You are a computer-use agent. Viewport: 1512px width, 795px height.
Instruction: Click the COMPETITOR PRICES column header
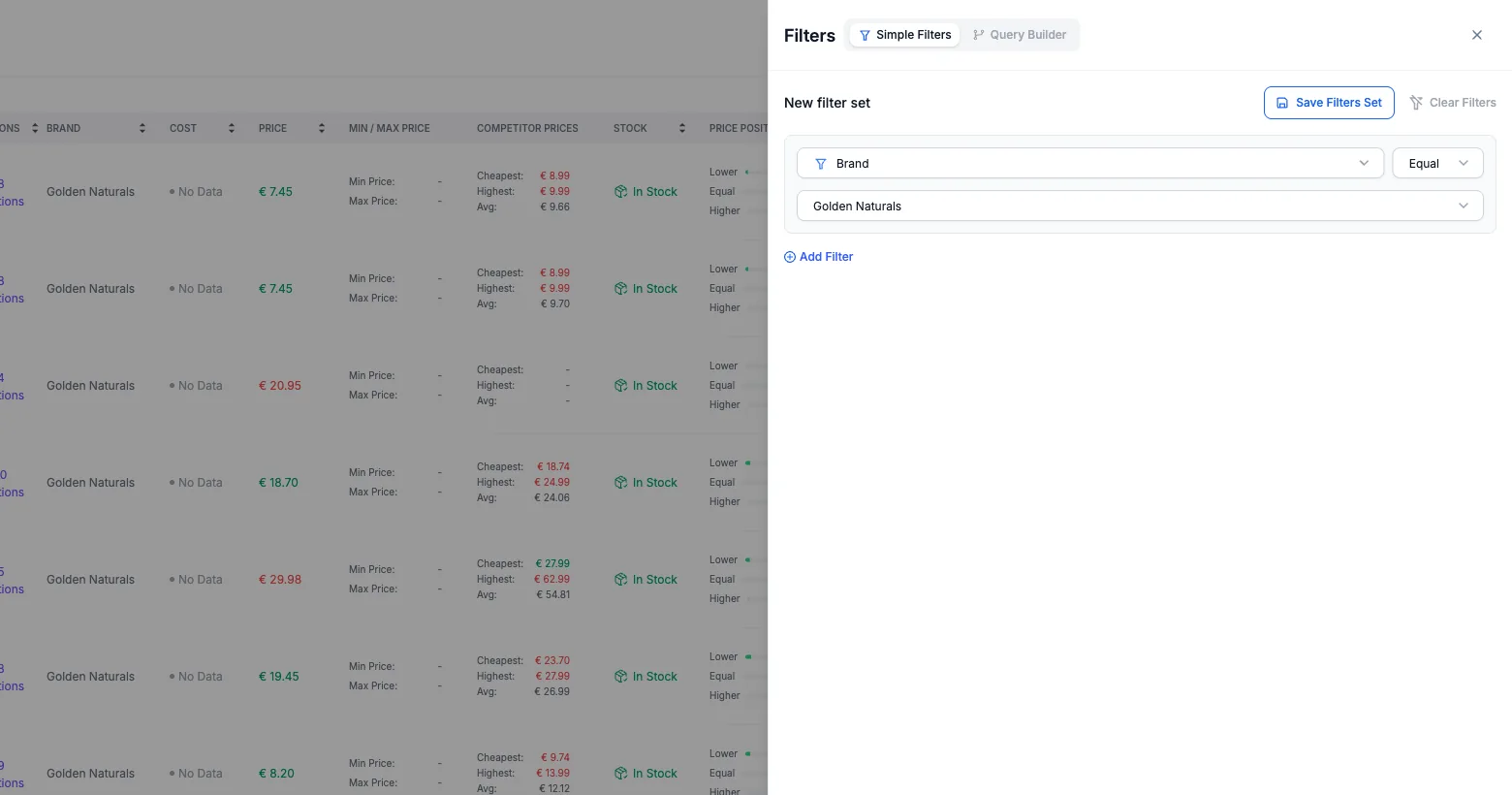click(527, 128)
